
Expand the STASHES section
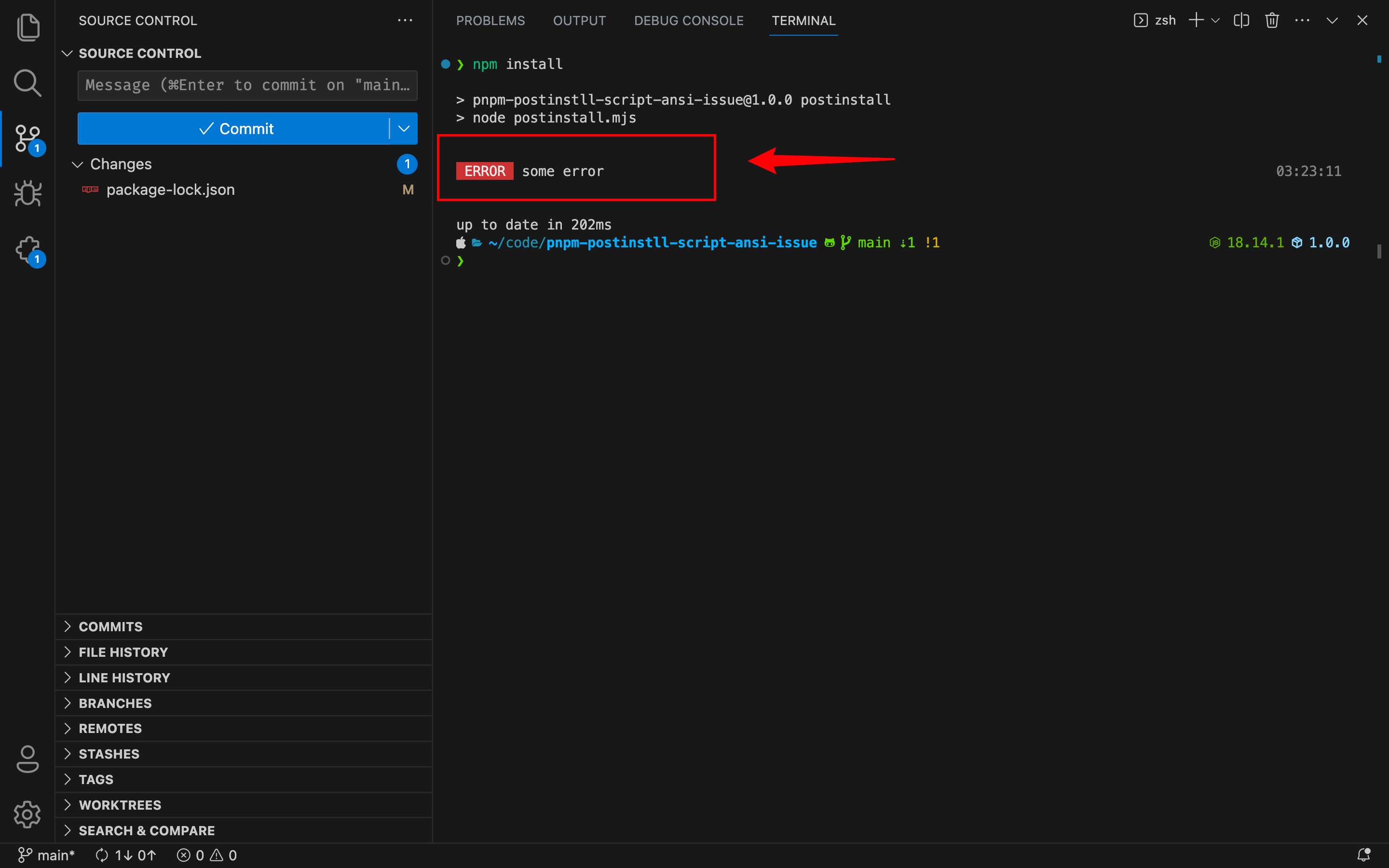pyautogui.click(x=109, y=754)
